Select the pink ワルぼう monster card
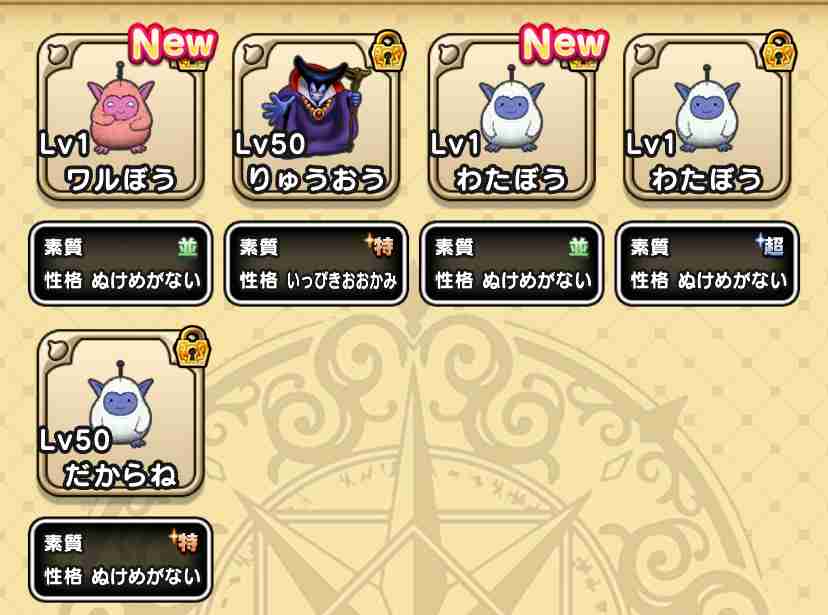Screen dimensions: 828x615 (x=120, y=117)
